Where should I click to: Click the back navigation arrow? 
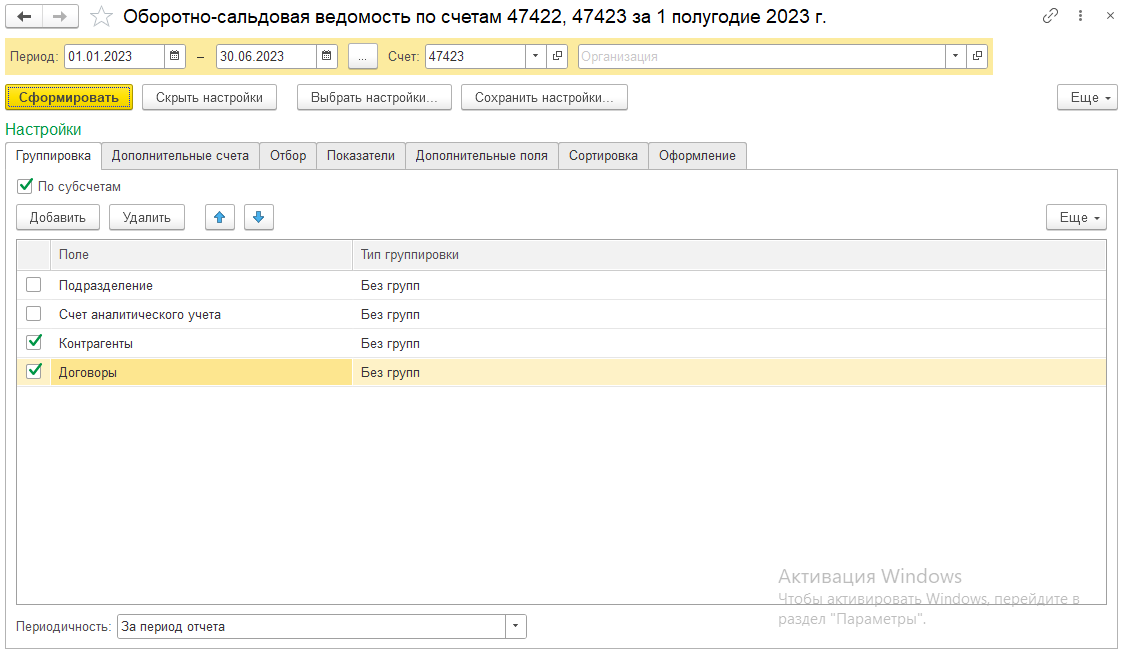pyautogui.click(x=25, y=16)
